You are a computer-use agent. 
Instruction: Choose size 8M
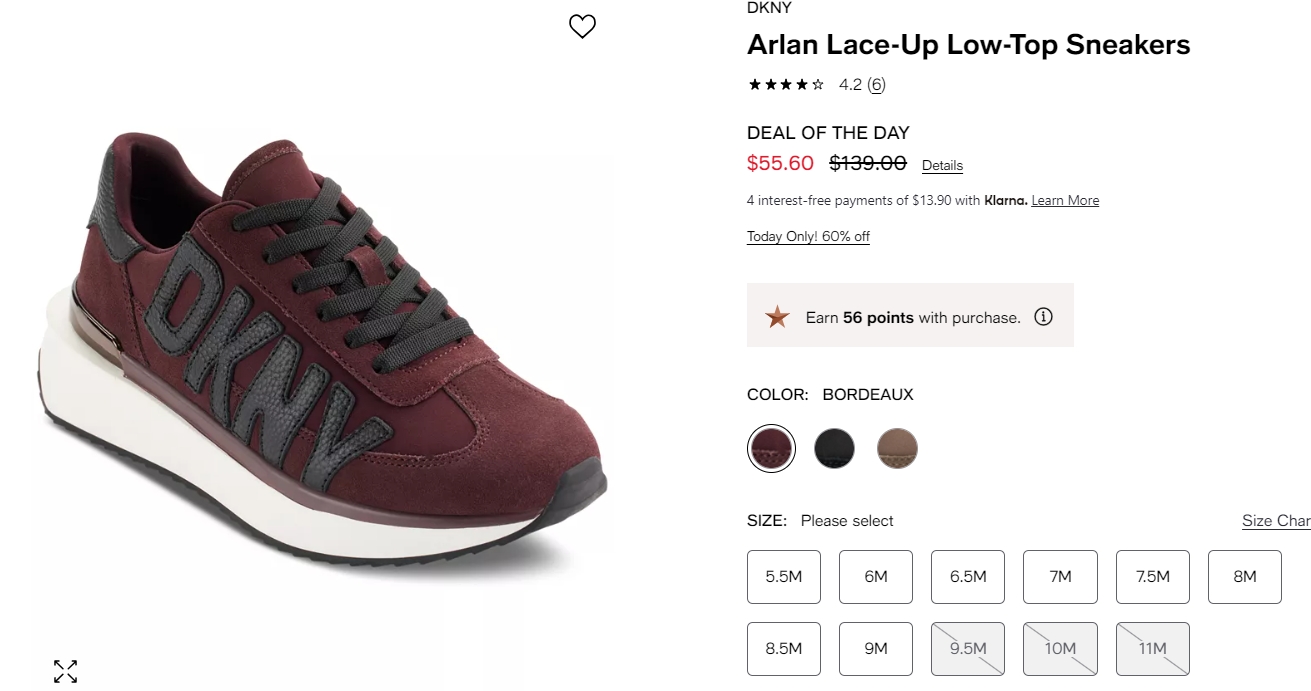pos(1245,577)
